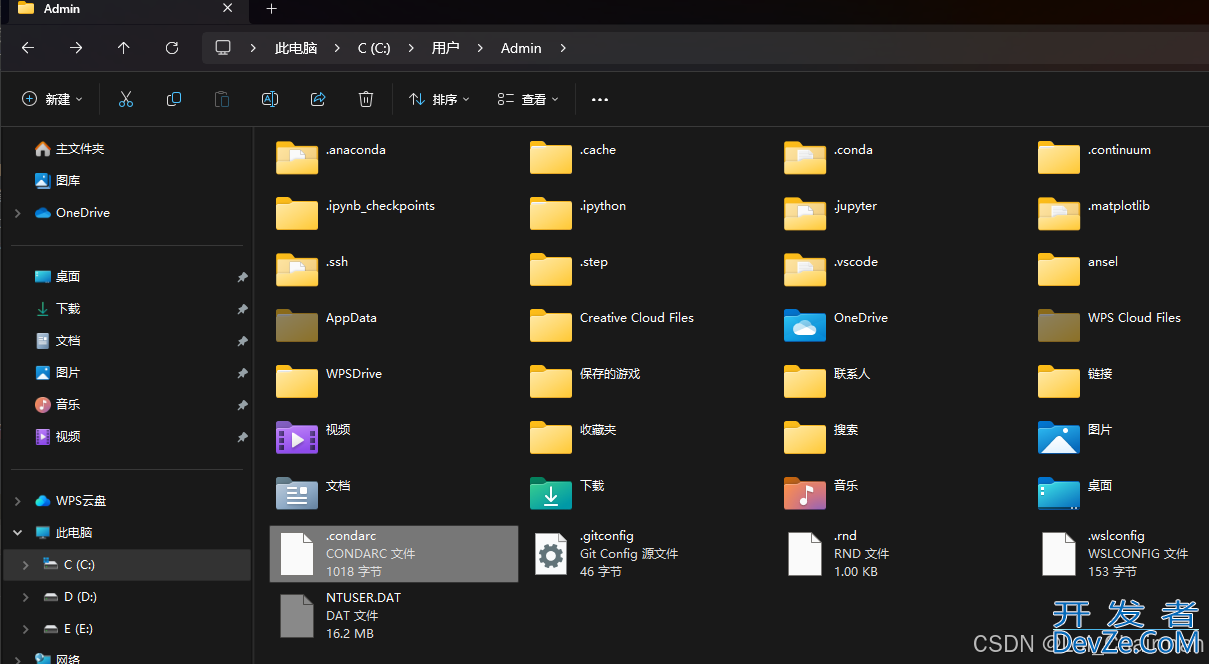Go back to the previous folder
The width and height of the screenshot is (1209, 664).
click(28, 48)
